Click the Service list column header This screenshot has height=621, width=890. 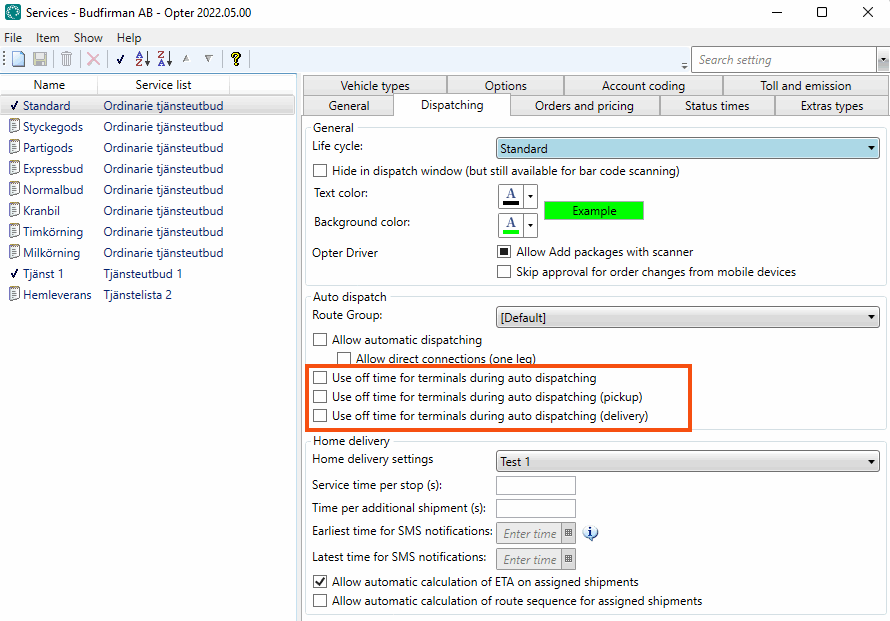[163, 86]
